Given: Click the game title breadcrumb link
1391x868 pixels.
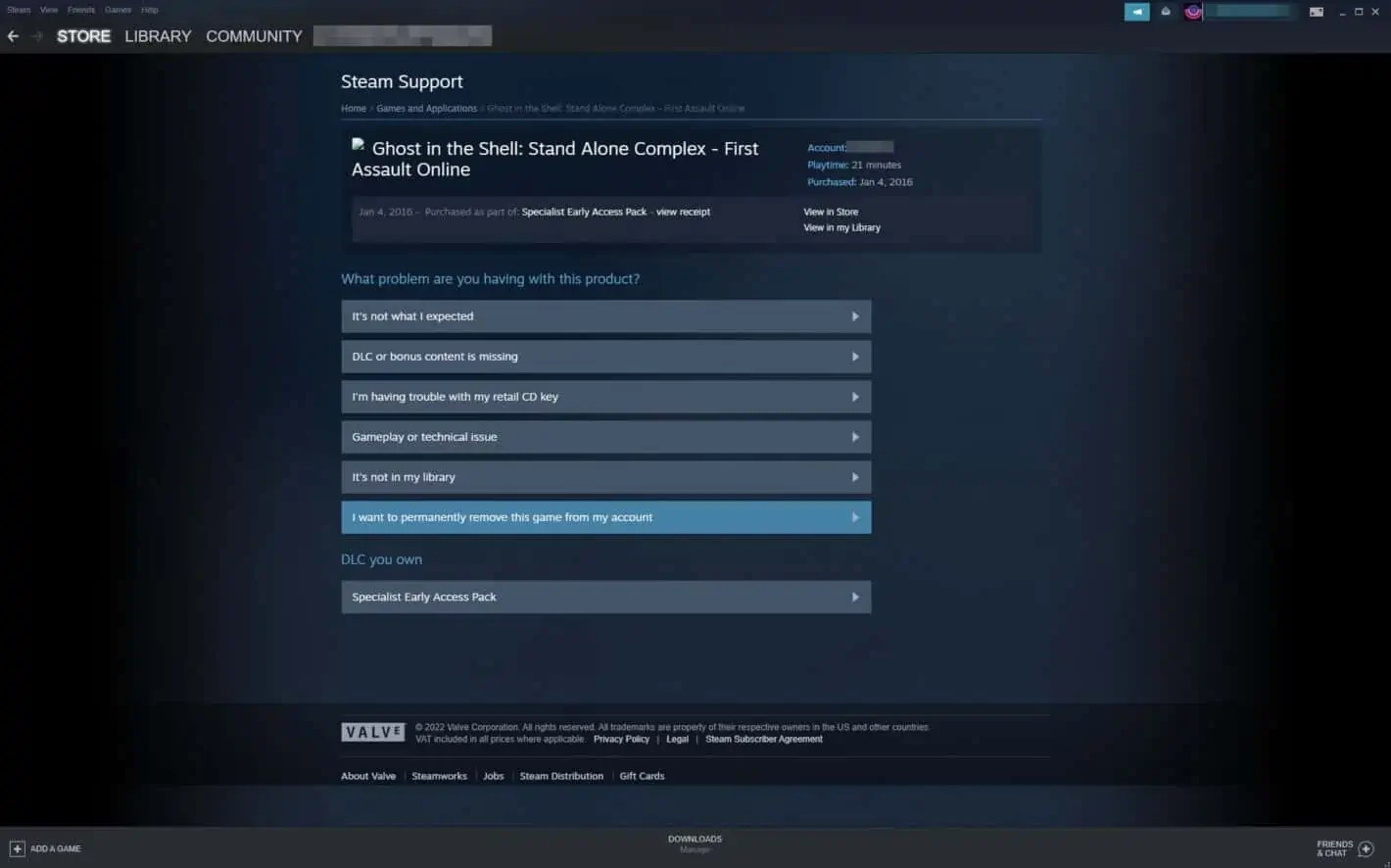Looking at the screenshot, I should pos(615,109).
